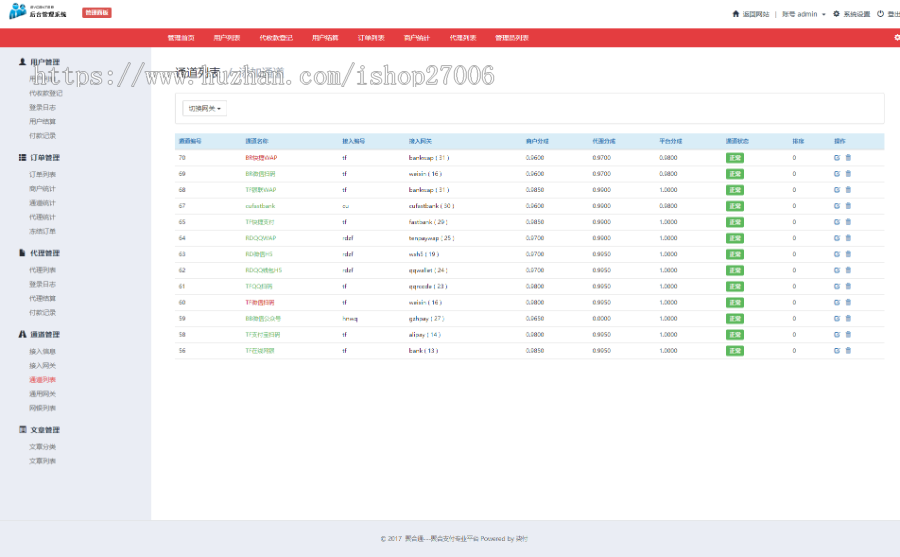
Task: Open 代收款登记 in the red navigation bar
Action: [276, 38]
